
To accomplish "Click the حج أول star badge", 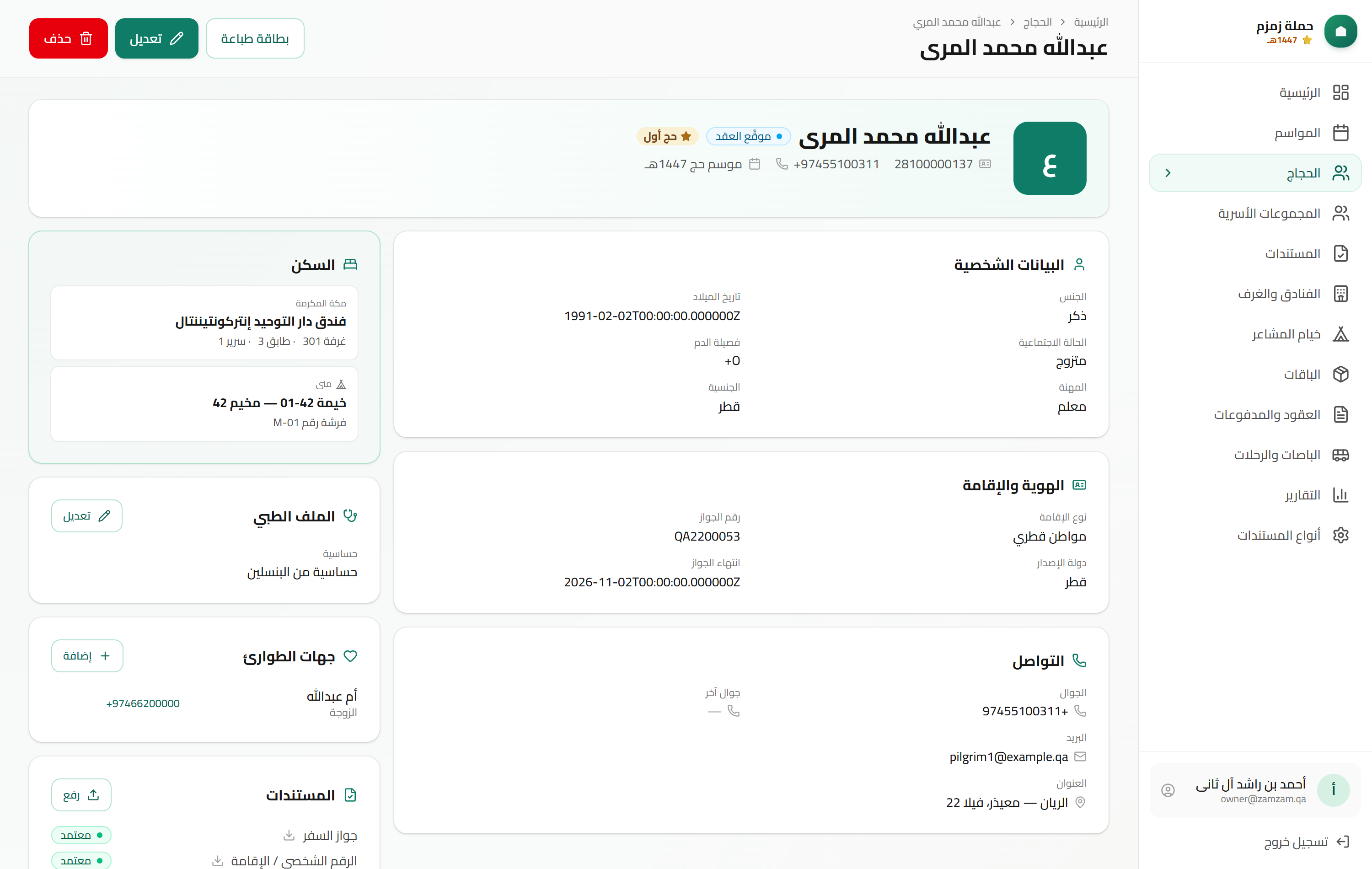I will pos(667,136).
